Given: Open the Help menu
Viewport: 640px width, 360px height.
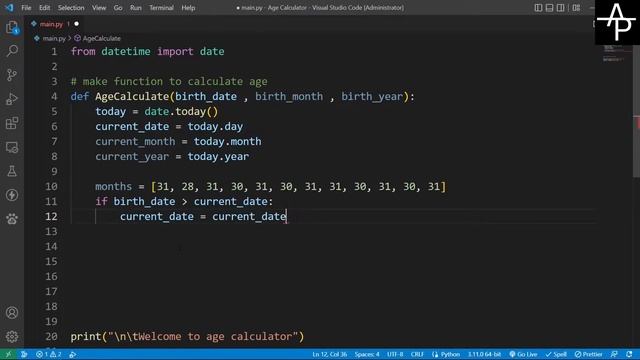Looking at the screenshot, I should coord(188,8).
